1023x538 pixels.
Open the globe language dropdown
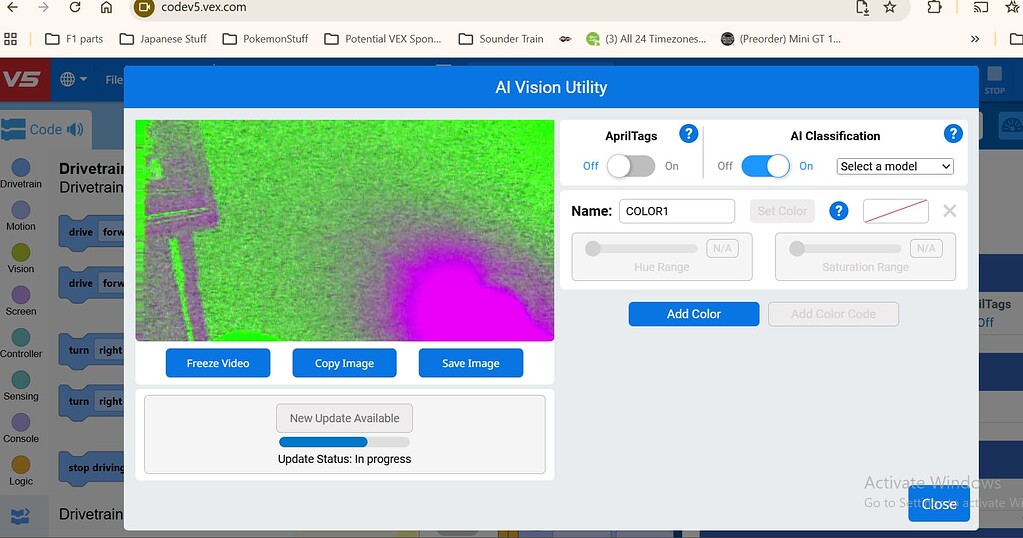tap(74, 80)
